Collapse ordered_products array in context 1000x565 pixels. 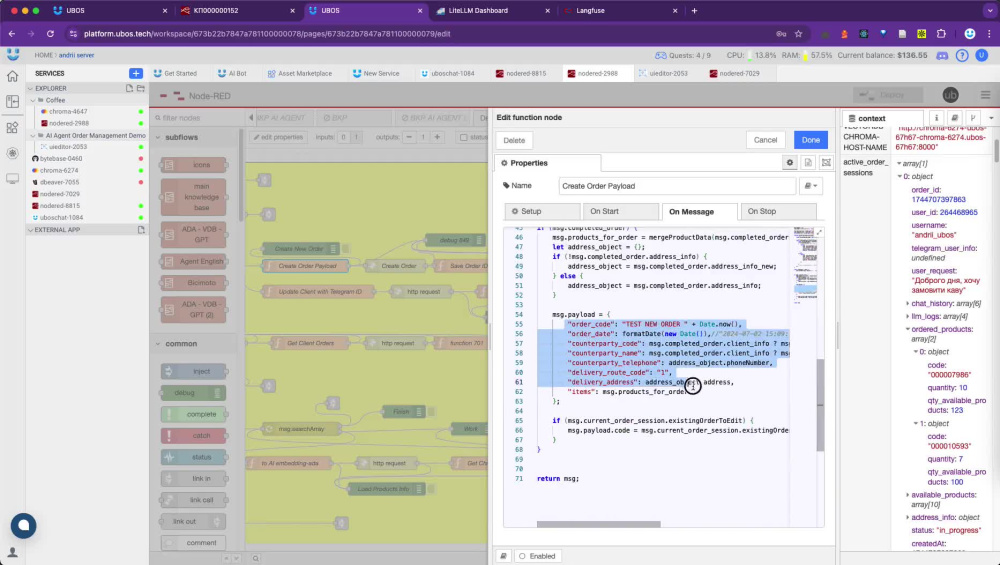[908, 329]
